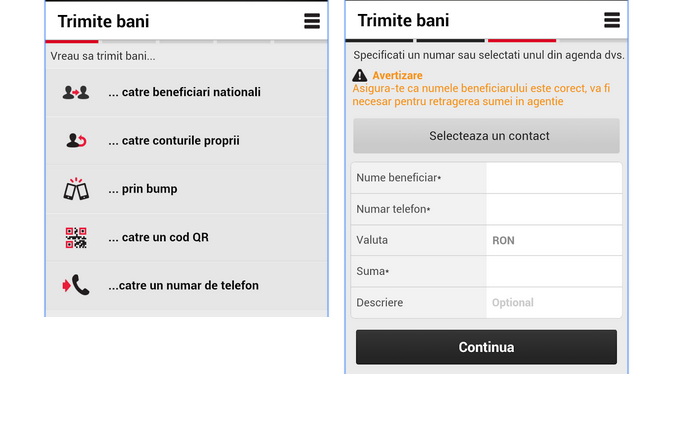The width and height of the screenshot is (674, 425).
Task: Focus the optional Descriere field
Action: pos(554,303)
